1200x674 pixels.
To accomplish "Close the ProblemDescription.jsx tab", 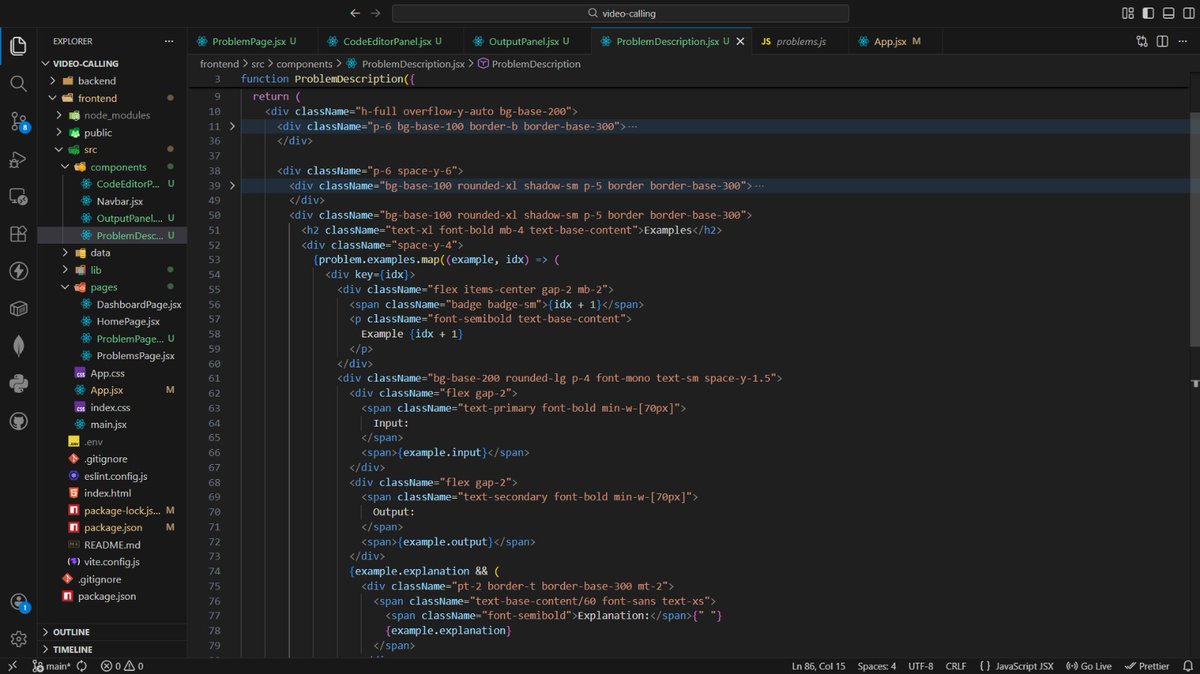I will 739,41.
